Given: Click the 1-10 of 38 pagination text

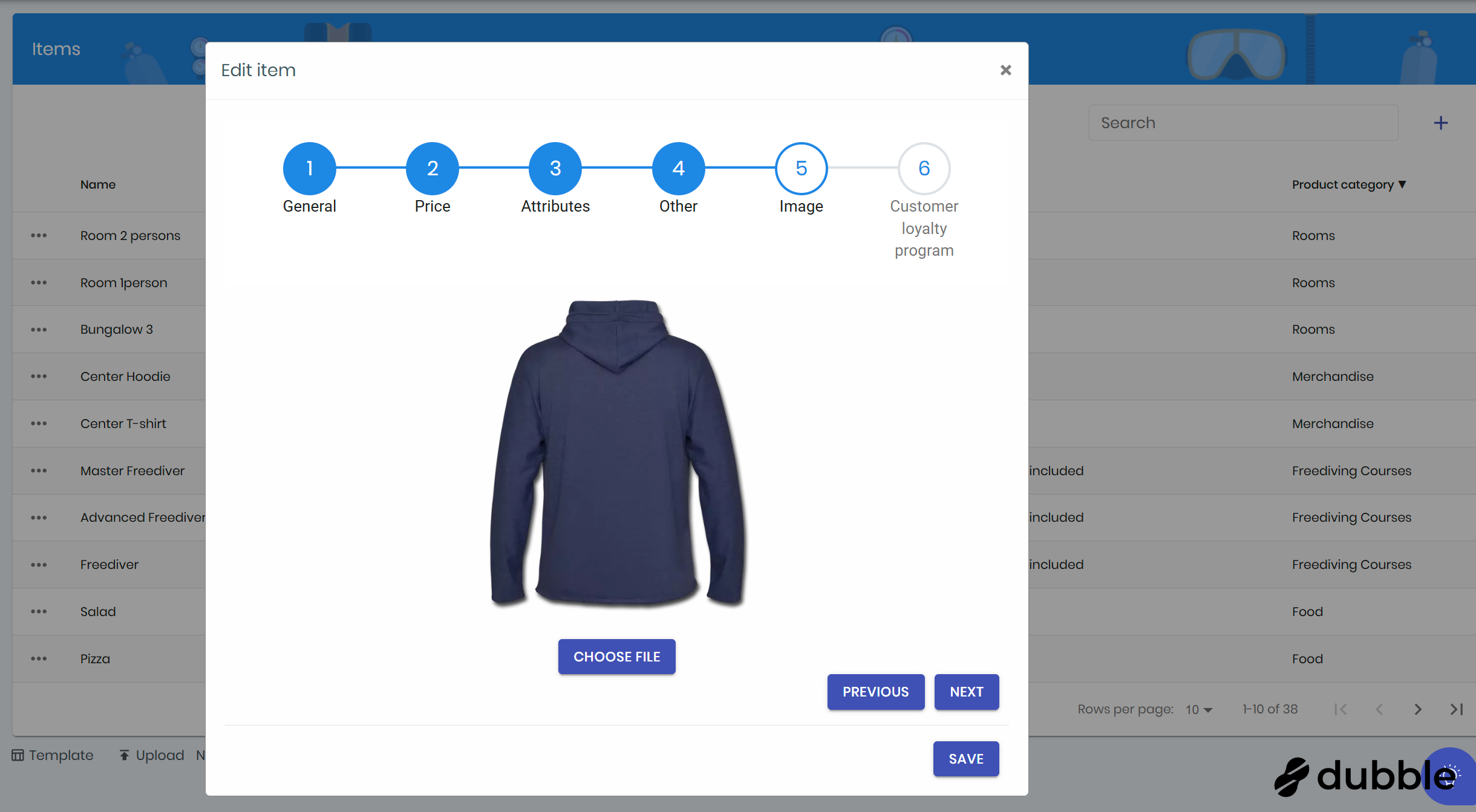Looking at the screenshot, I should click(1270, 709).
